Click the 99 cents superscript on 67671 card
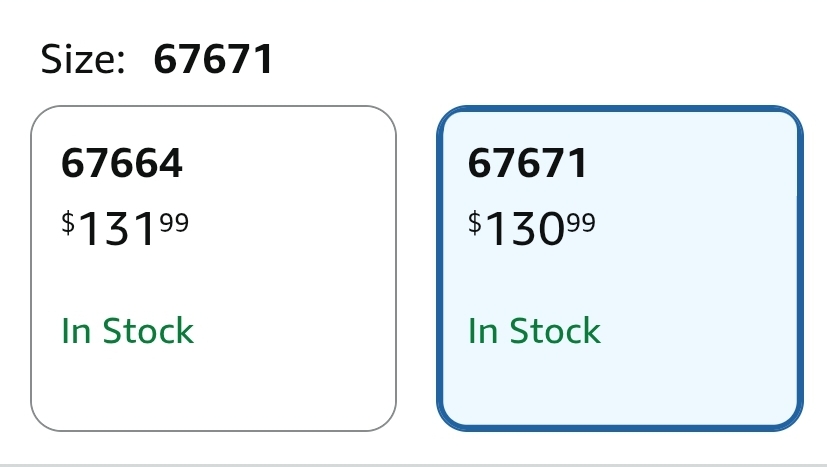Screen dimensions: 827x467 [x=581, y=222]
